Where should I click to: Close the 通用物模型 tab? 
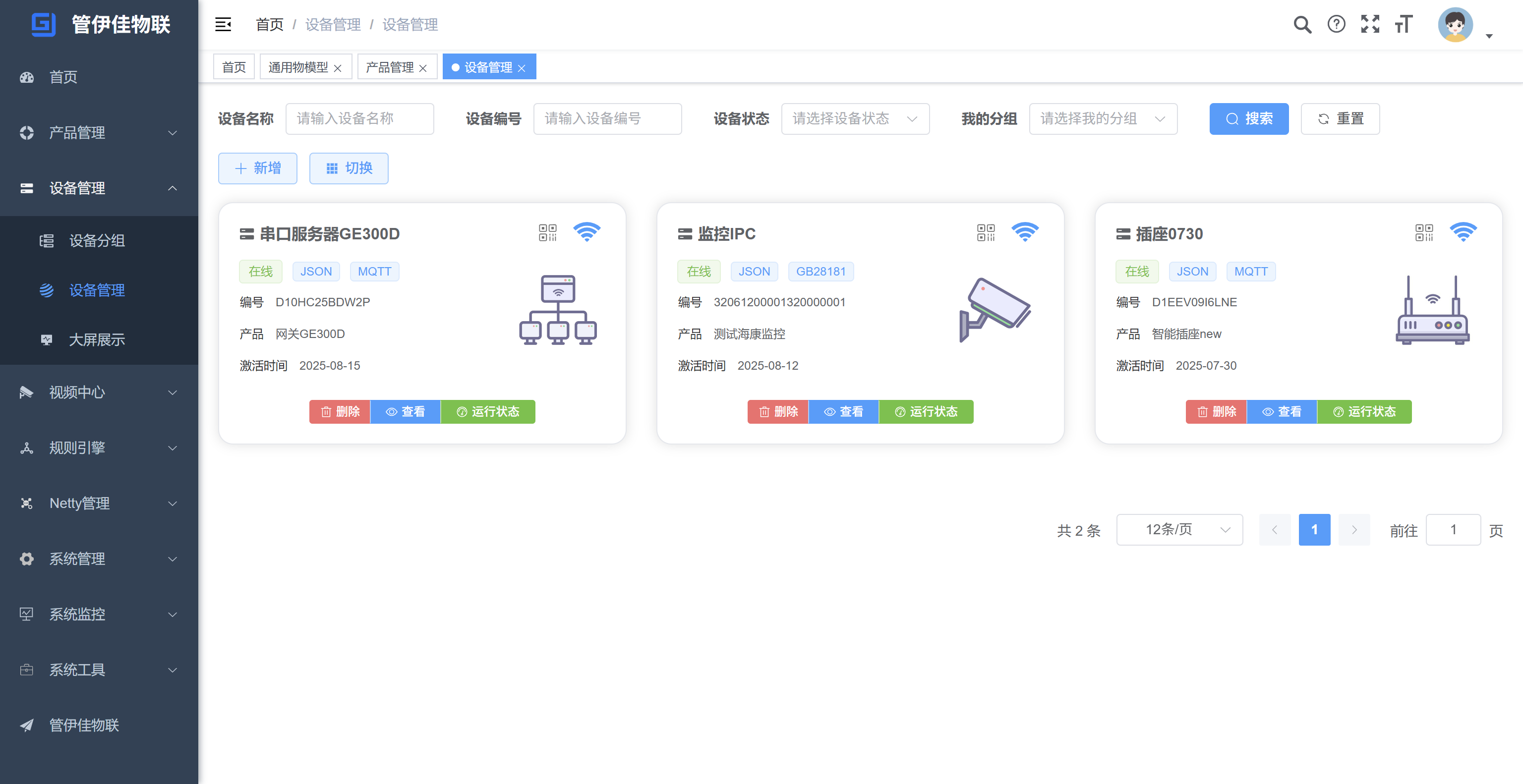pos(338,68)
